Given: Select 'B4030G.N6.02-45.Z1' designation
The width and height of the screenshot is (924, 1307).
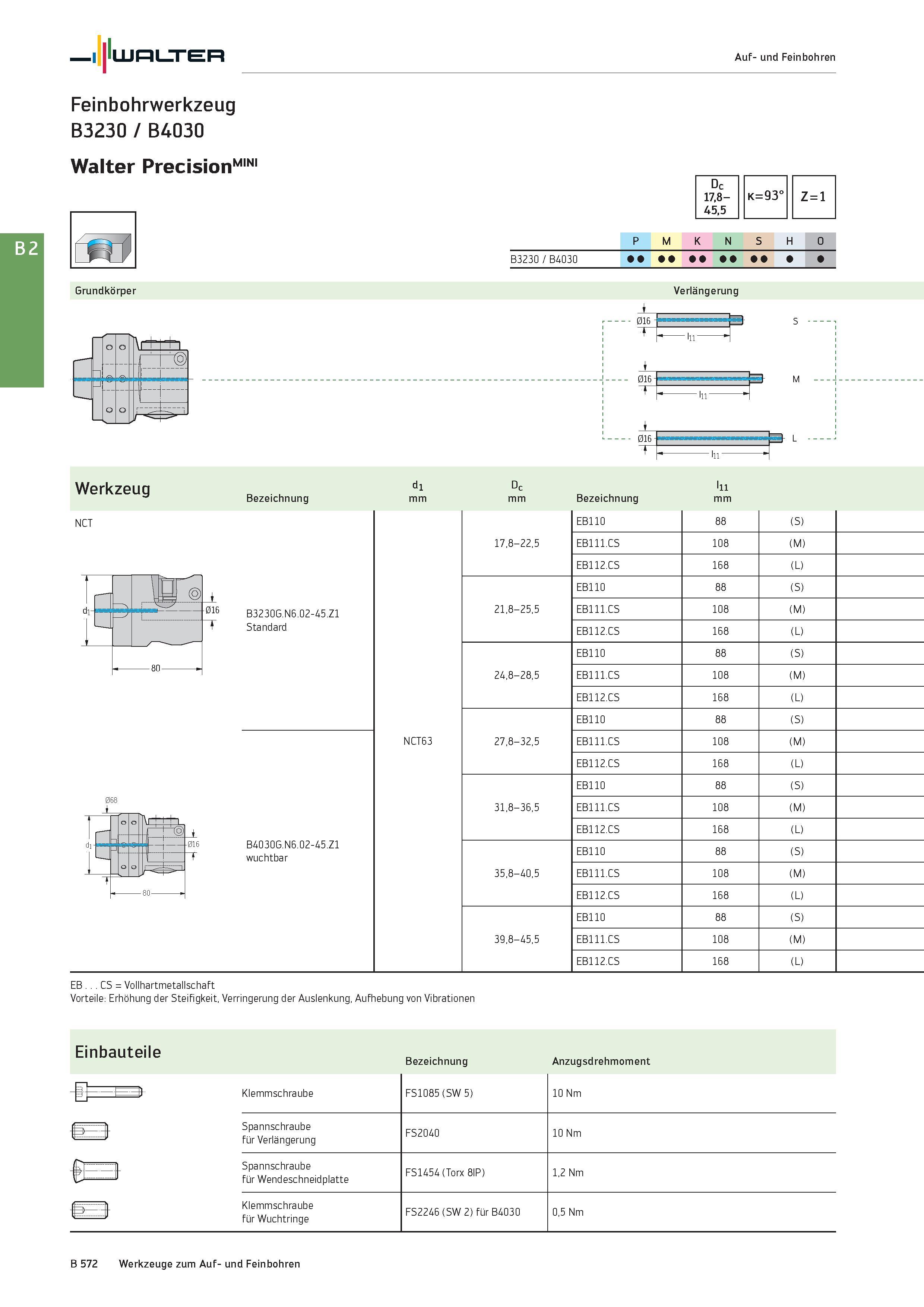Looking at the screenshot, I should coord(292,845).
